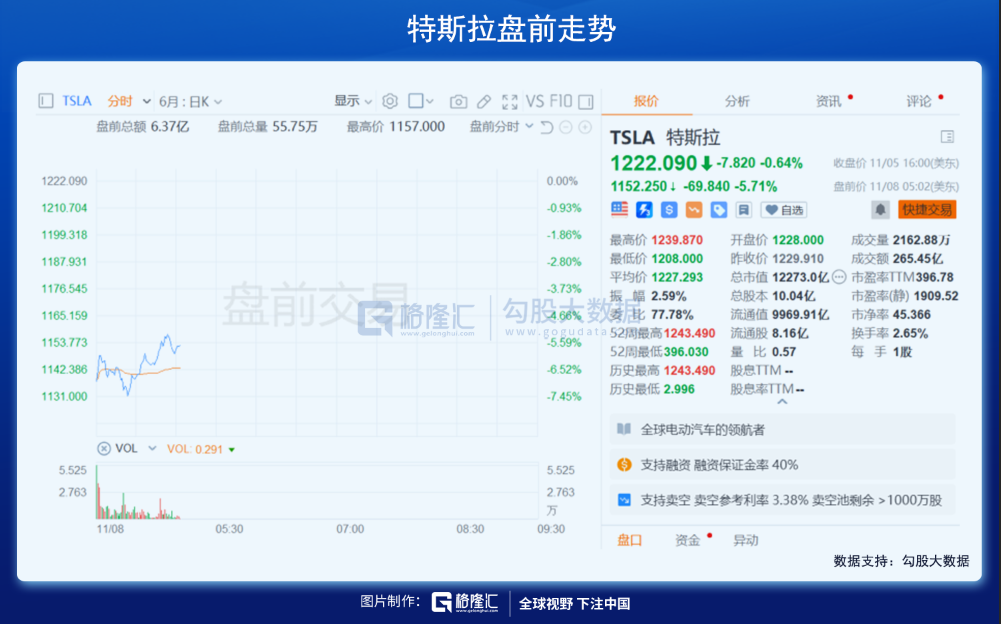The height and width of the screenshot is (624, 1001).
Task: Click the zoom-in plus circle on chart
Action: coord(585,127)
